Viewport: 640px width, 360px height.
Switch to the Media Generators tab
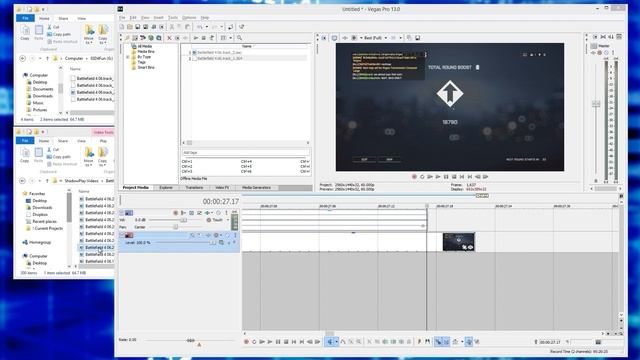[x=256, y=188]
